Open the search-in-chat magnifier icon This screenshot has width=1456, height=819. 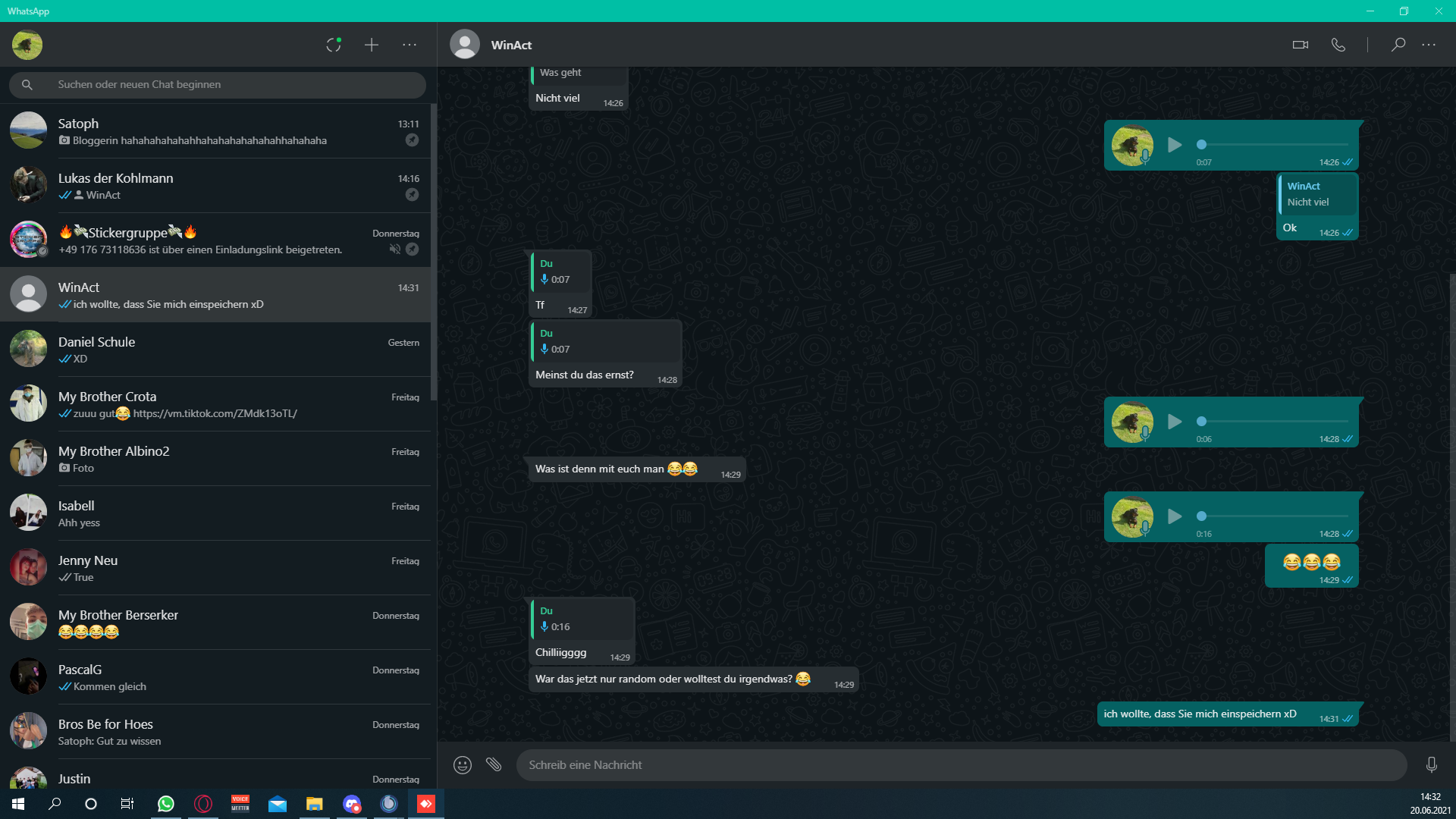point(1398,45)
